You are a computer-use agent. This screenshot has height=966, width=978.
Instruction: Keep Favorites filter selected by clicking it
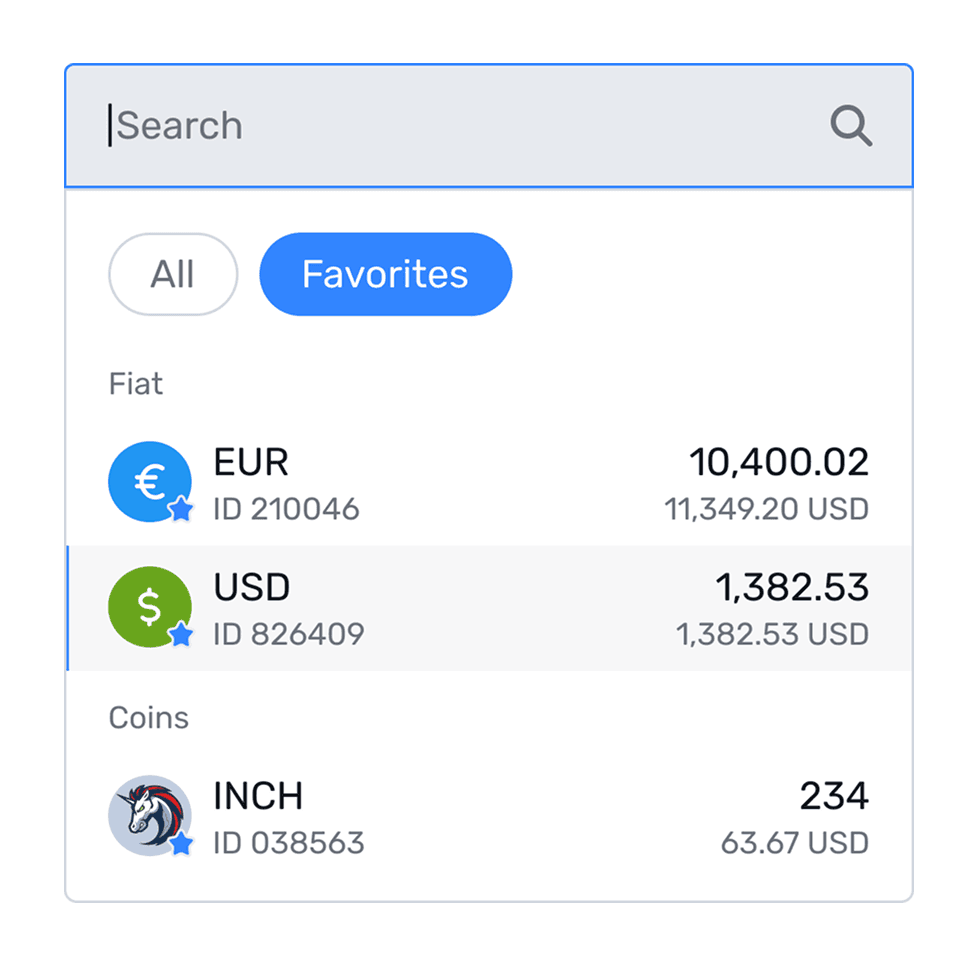point(385,274)
